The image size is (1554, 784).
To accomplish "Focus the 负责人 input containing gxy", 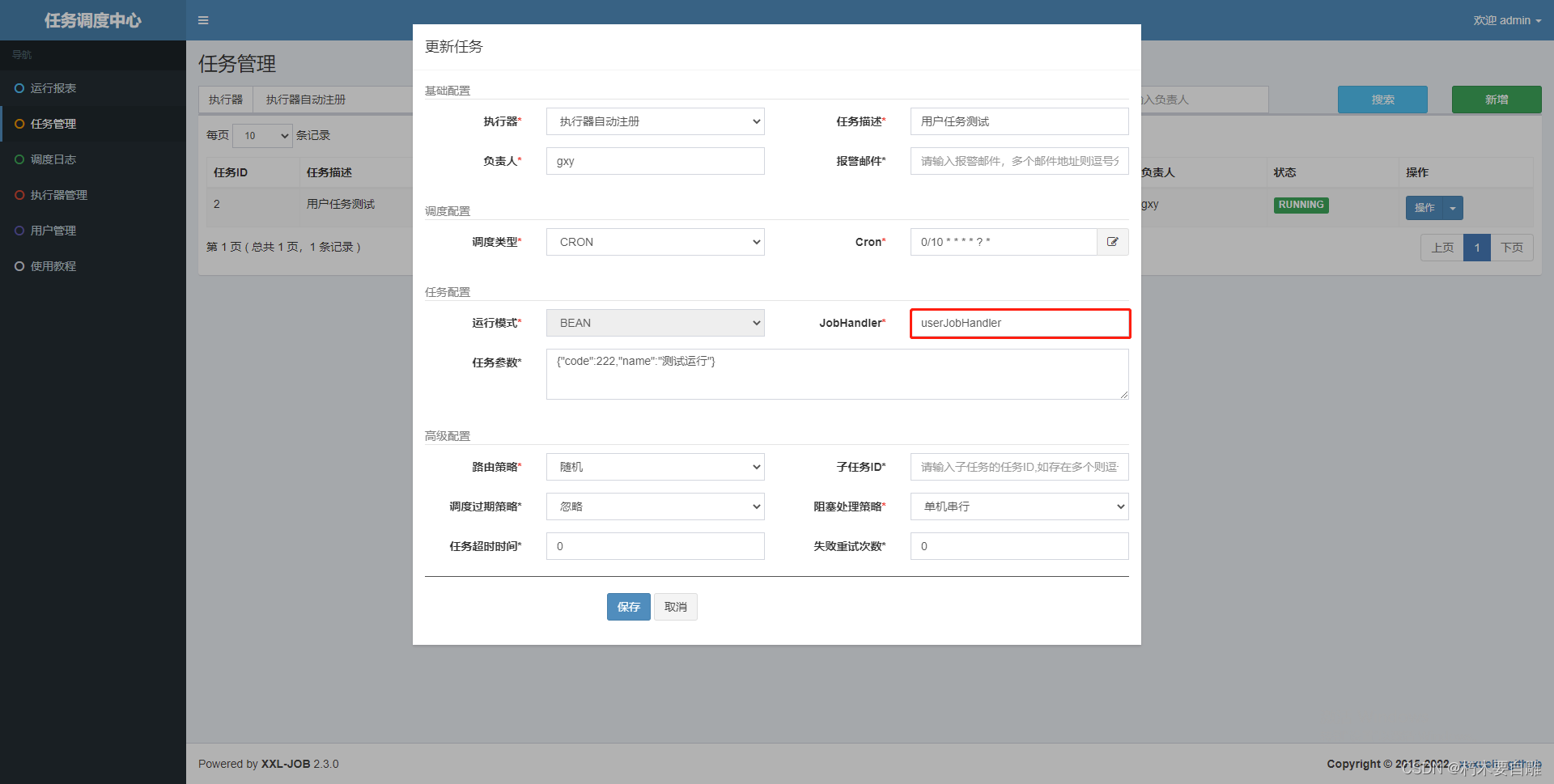I will pos(656,161).
